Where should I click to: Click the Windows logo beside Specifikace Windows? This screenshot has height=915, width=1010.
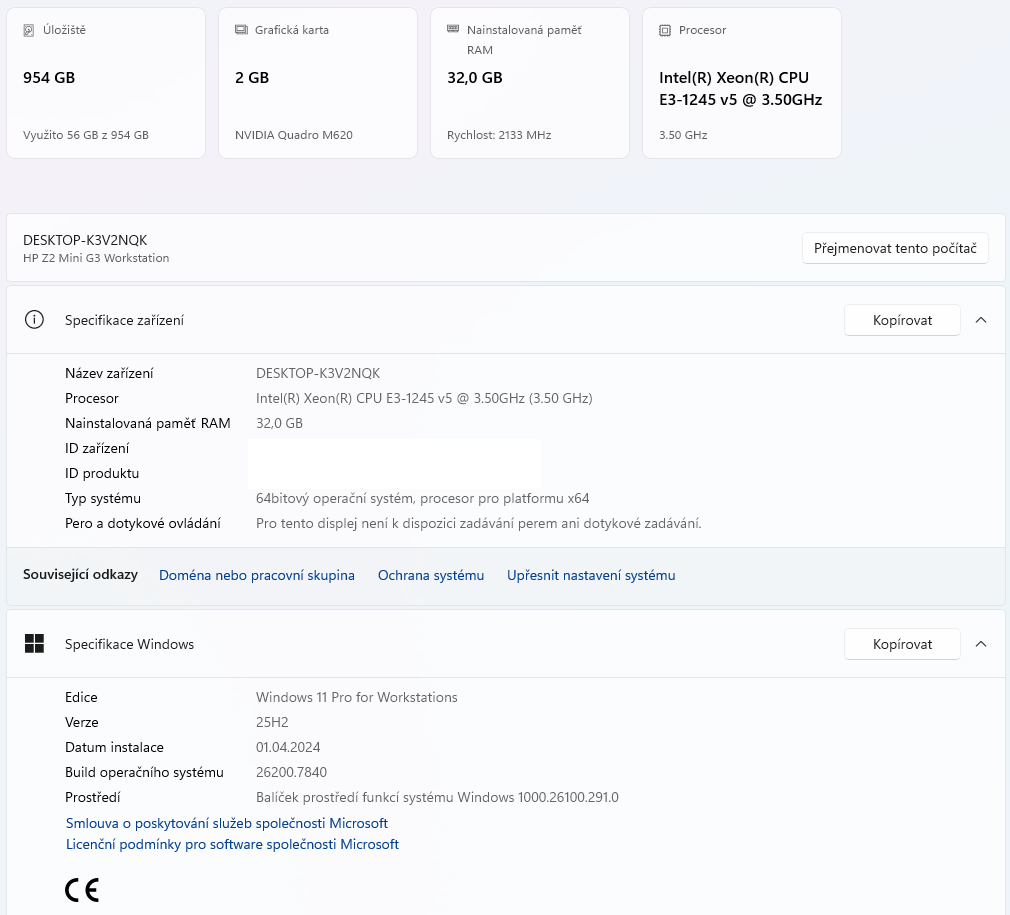pos(34,643)
